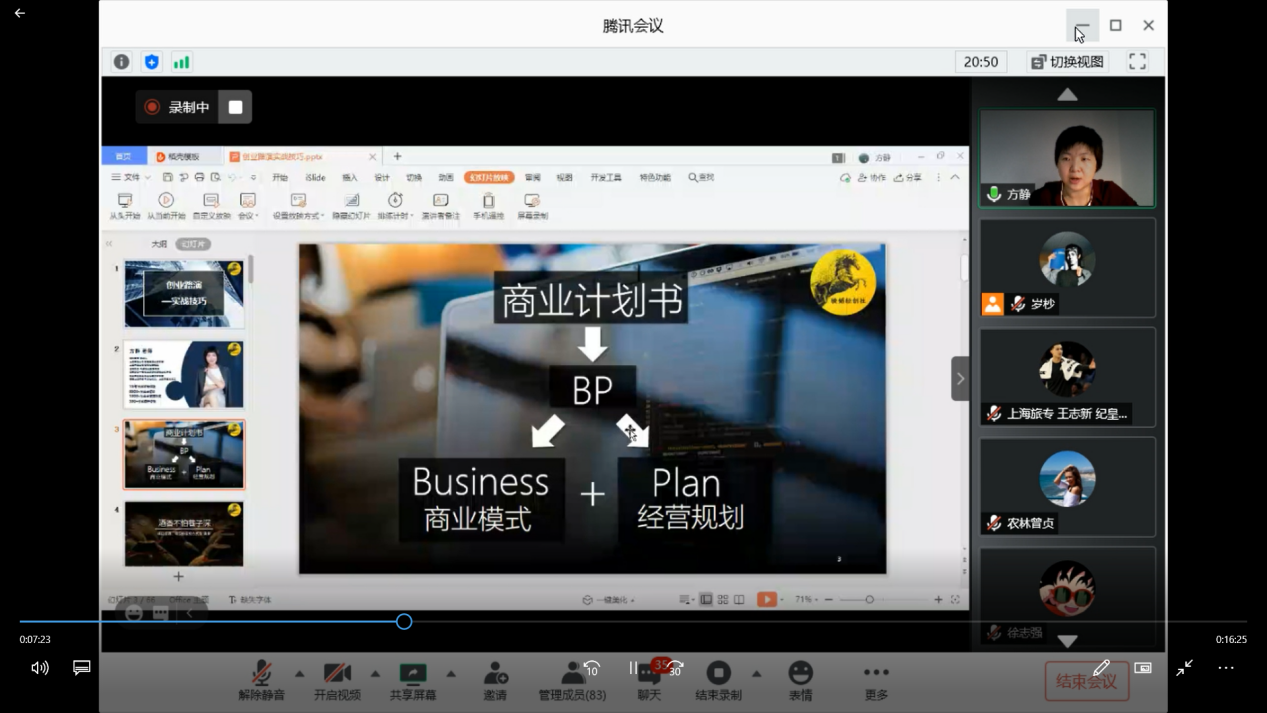This screenshot has width=1267, height=713.
Task: Select the 幻灯片放映 ribbon tab
Action: 488,178
